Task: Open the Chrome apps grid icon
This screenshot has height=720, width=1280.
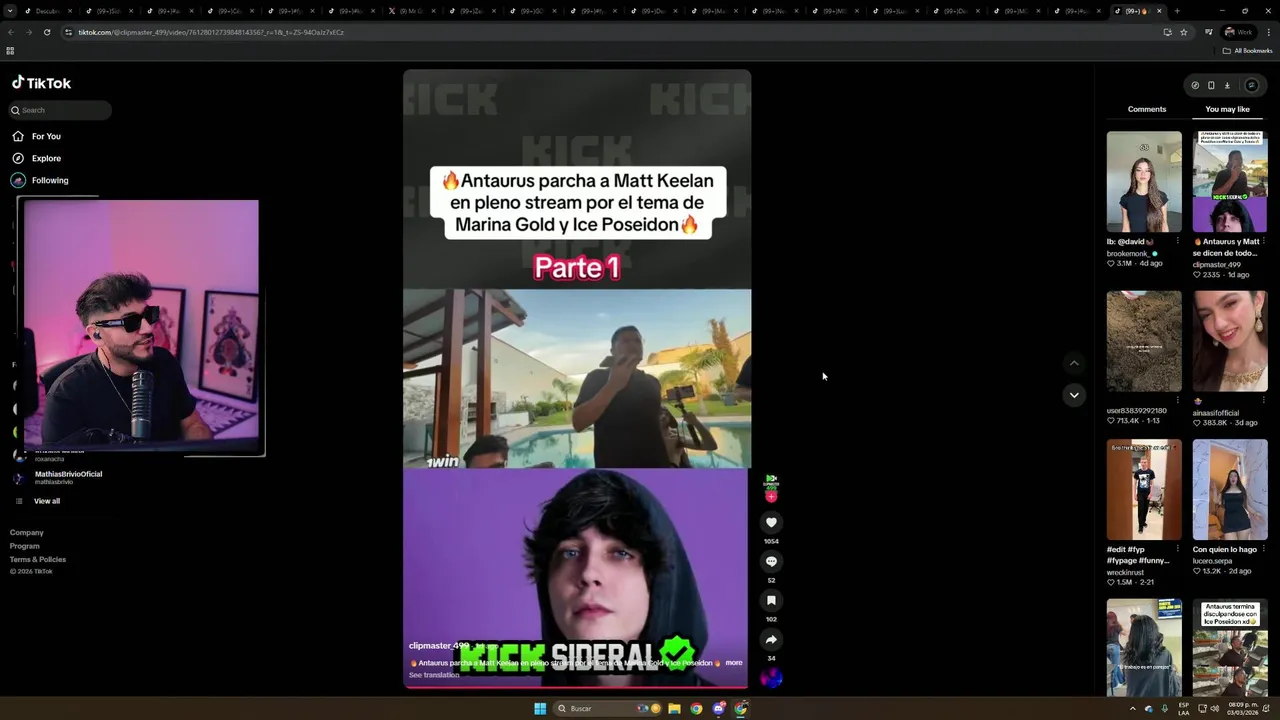Action: (10, 51)
